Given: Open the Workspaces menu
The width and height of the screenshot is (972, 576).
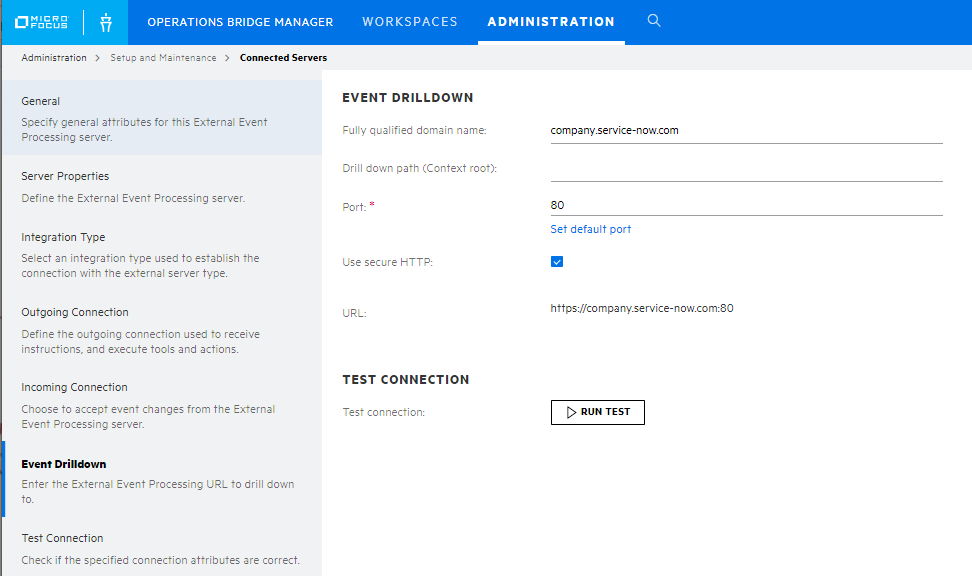Looking at the screenshot, I should (410, 22).
